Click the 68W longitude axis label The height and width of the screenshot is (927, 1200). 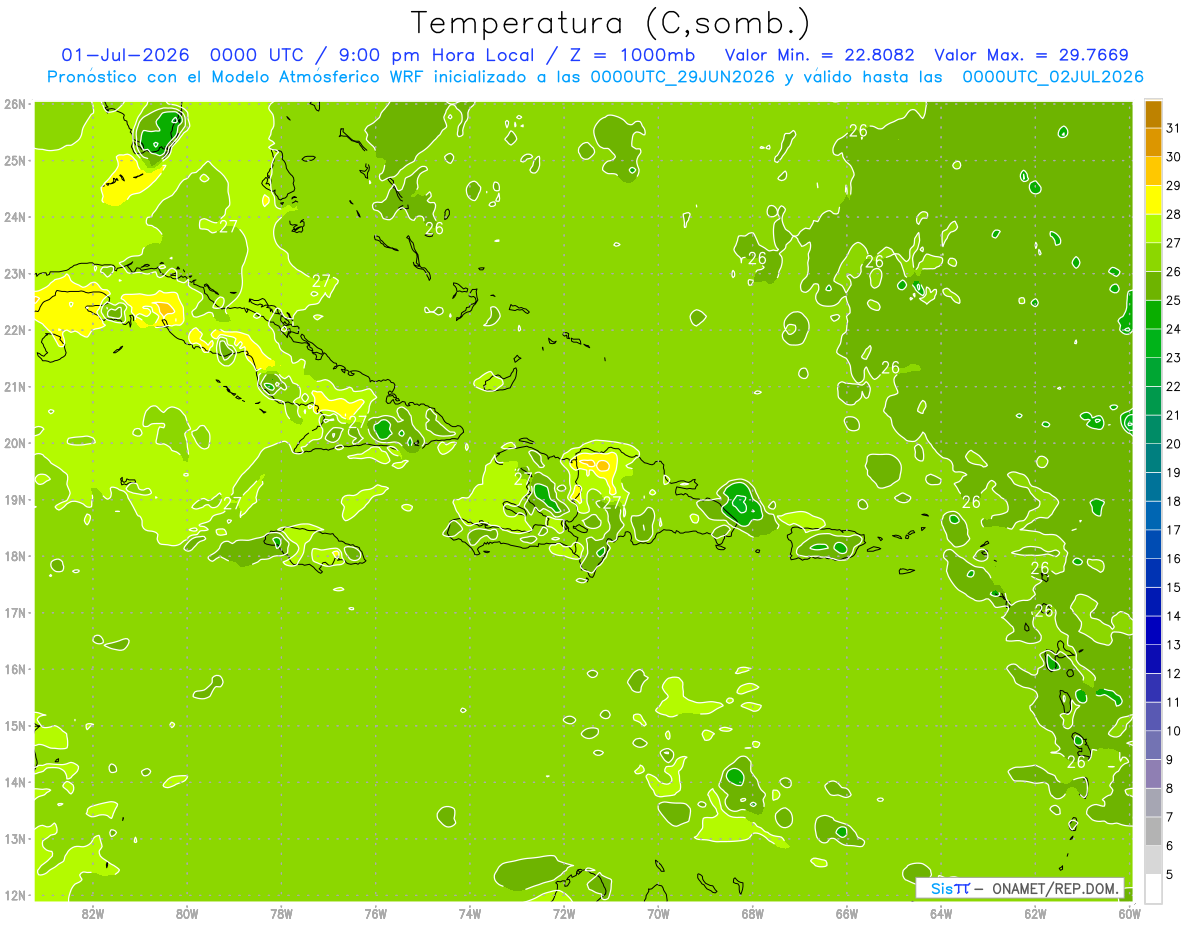pyautogui.click(x=753, y=914)
